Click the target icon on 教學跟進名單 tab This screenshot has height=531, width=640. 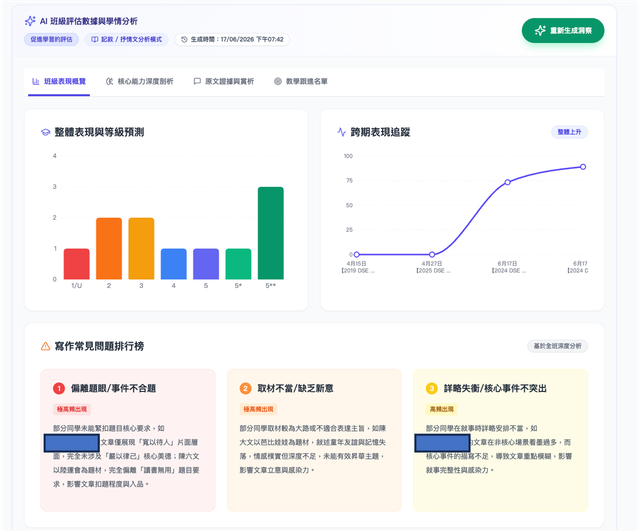pyautogui.click(x=278, y=82)
